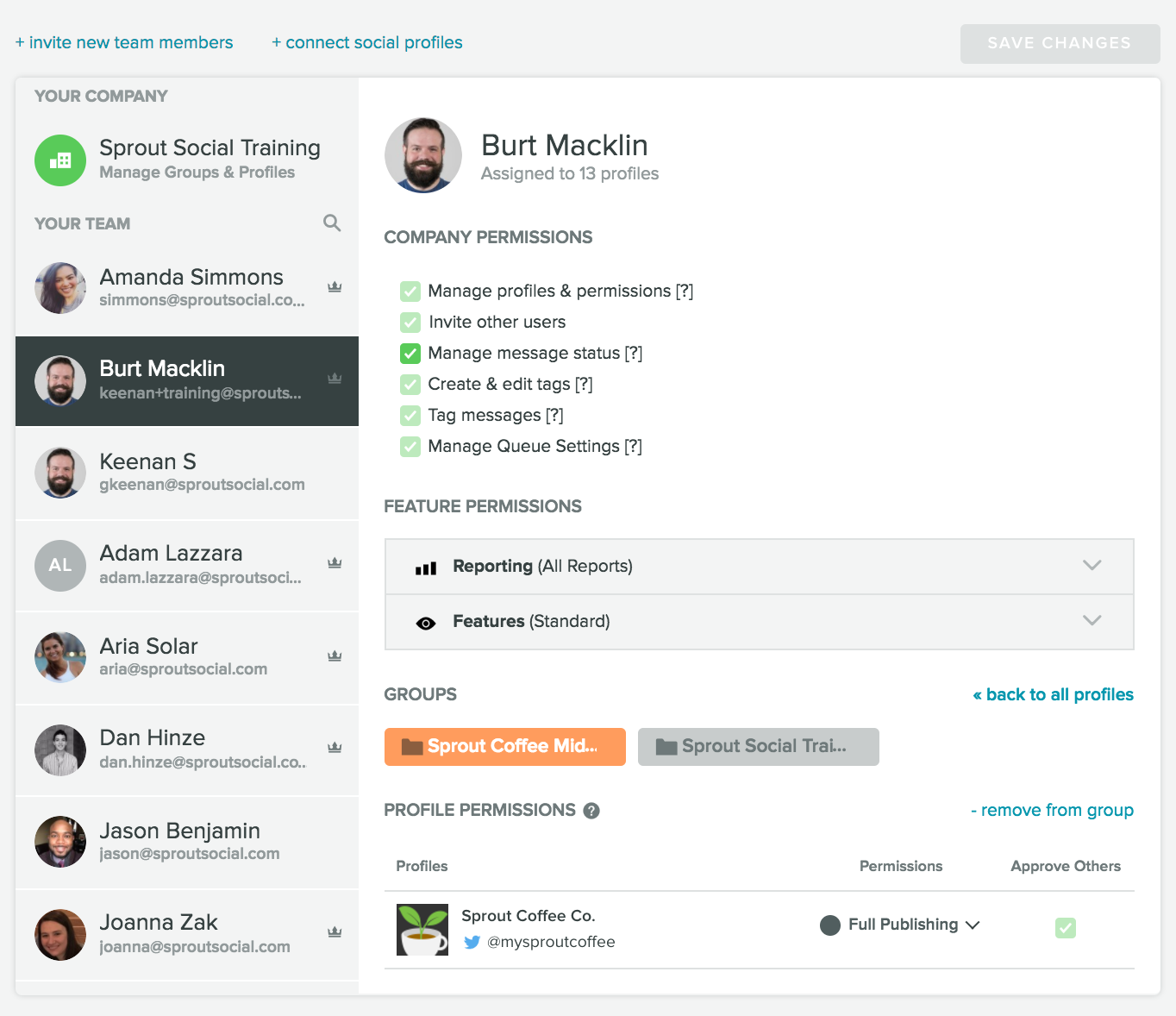The image size is (1176, 1016).
Task: Click remove from group link
Action: [1052, 811]
